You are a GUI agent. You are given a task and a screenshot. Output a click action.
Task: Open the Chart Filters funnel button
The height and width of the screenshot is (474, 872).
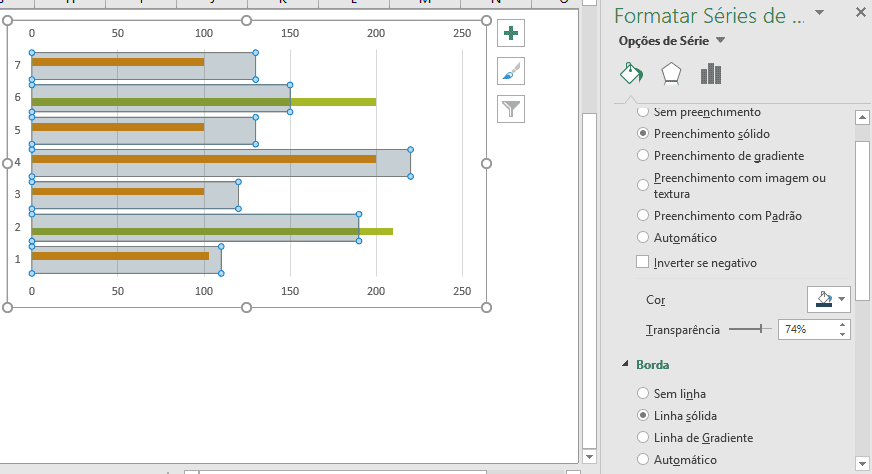[x=511, y=108]
